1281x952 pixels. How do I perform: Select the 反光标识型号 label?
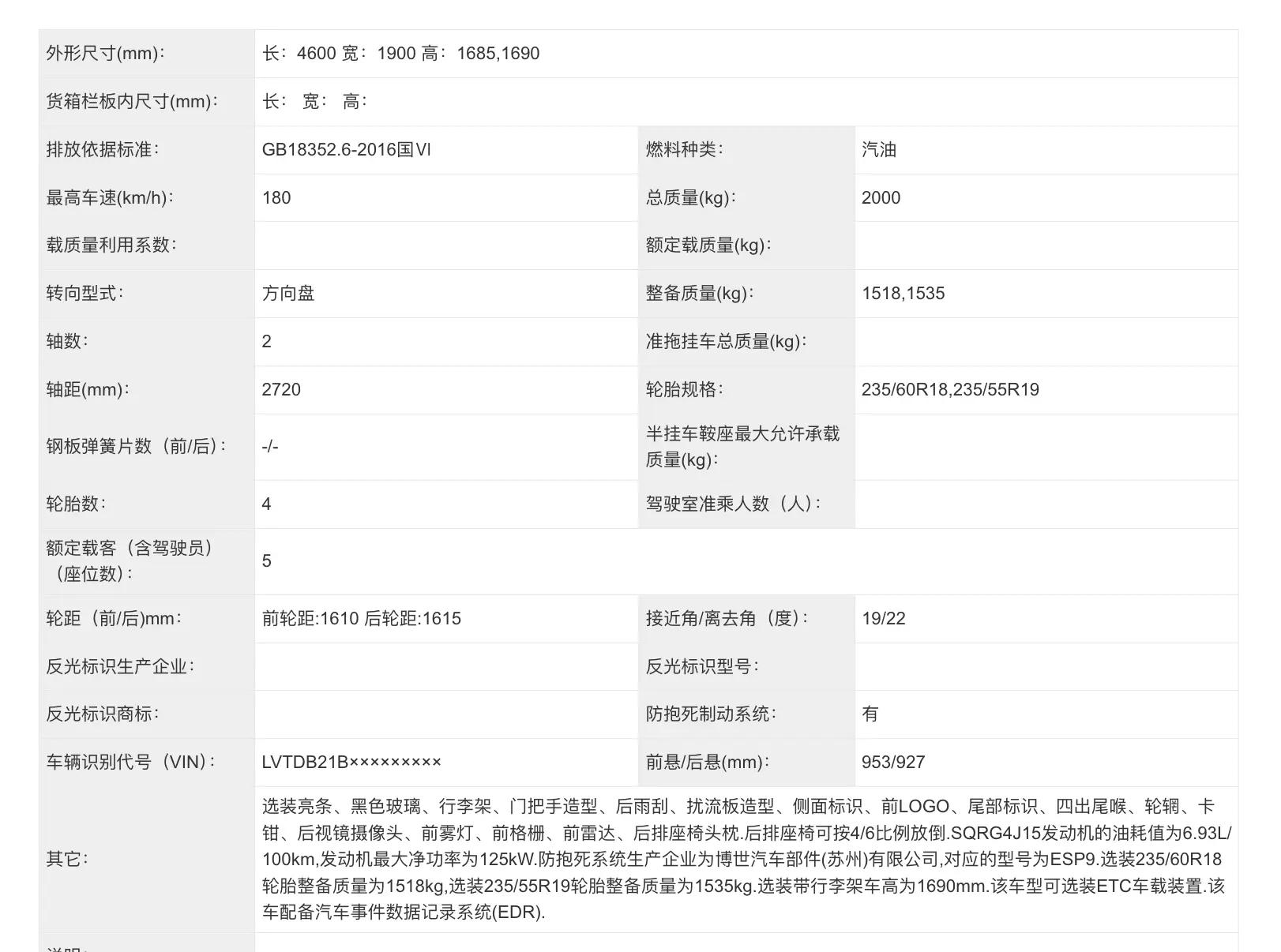tap(701, 667)
